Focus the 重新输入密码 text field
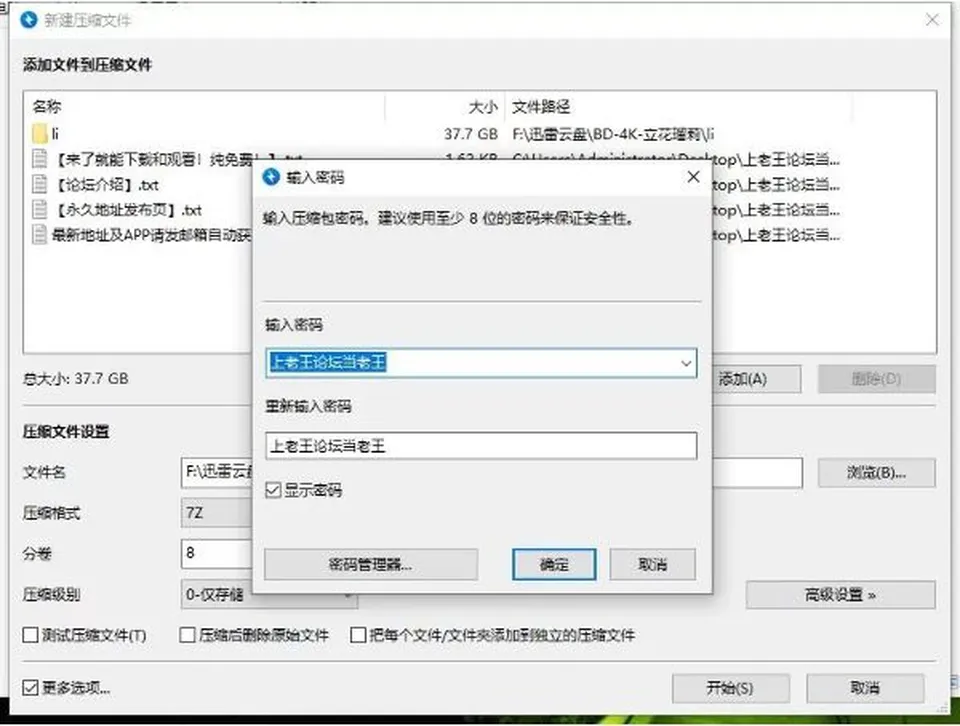Image resolution: width=960 pixels, height=726 pixels. pyautogui.click(x=481, y=446)
